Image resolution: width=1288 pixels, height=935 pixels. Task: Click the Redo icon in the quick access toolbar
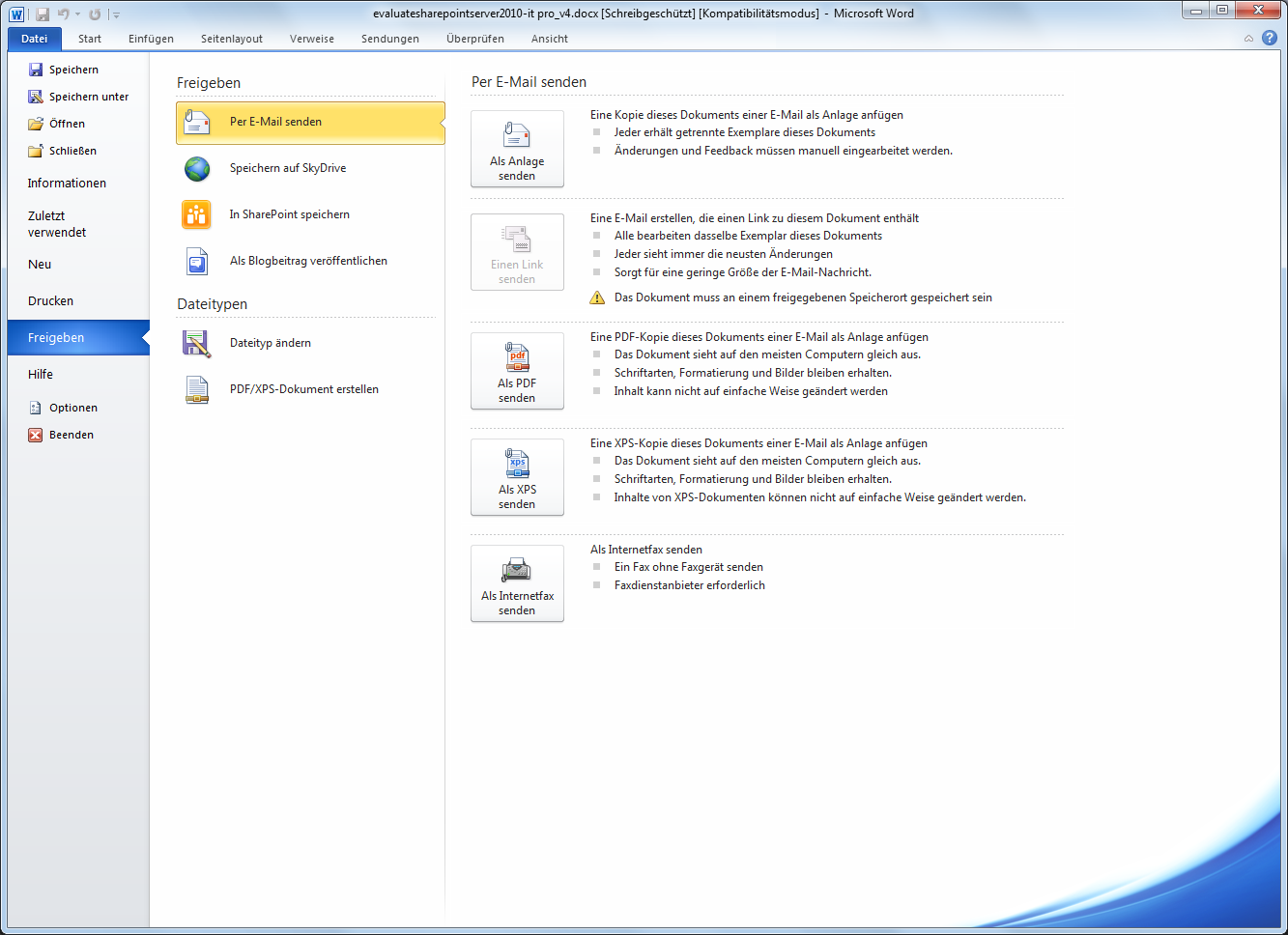click(x=95, y=14)
